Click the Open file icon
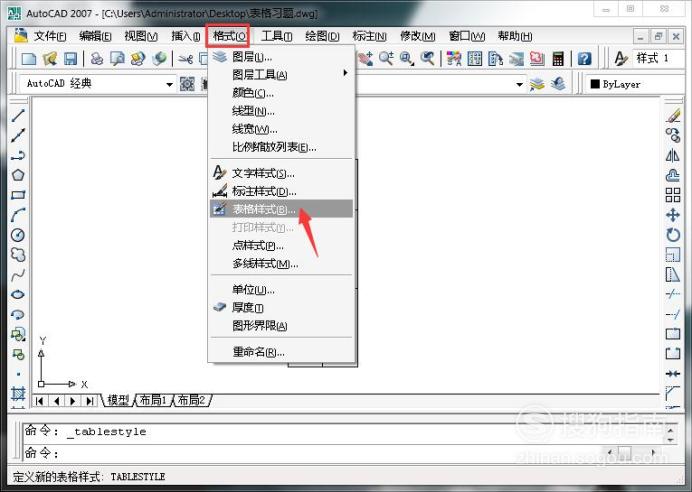The width and height of the screenshot is (692, 492). pyautogui.click(x=49, y=58)
